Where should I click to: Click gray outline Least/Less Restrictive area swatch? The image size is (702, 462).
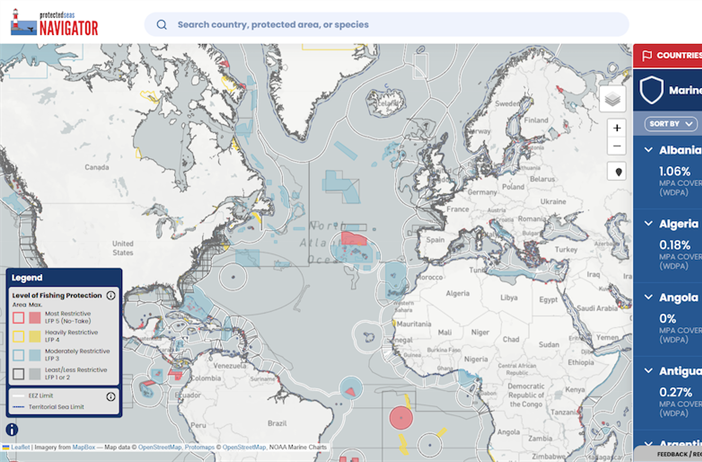tap(18, 374)
